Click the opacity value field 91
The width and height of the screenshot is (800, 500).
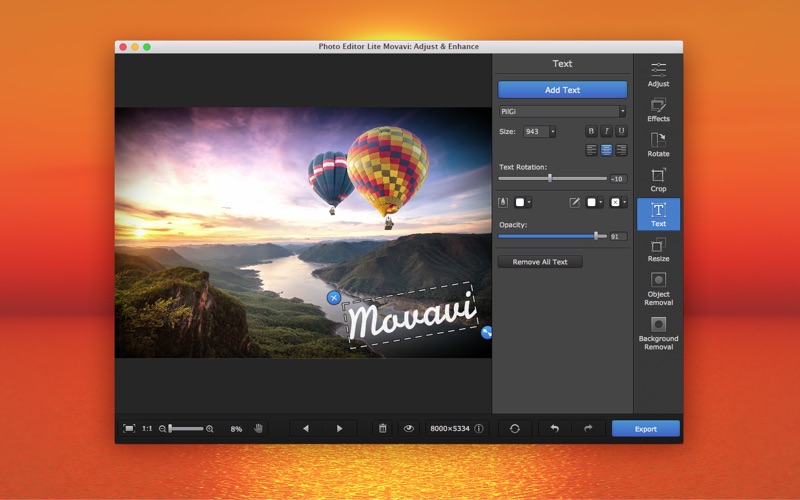[x=618, y=236]
